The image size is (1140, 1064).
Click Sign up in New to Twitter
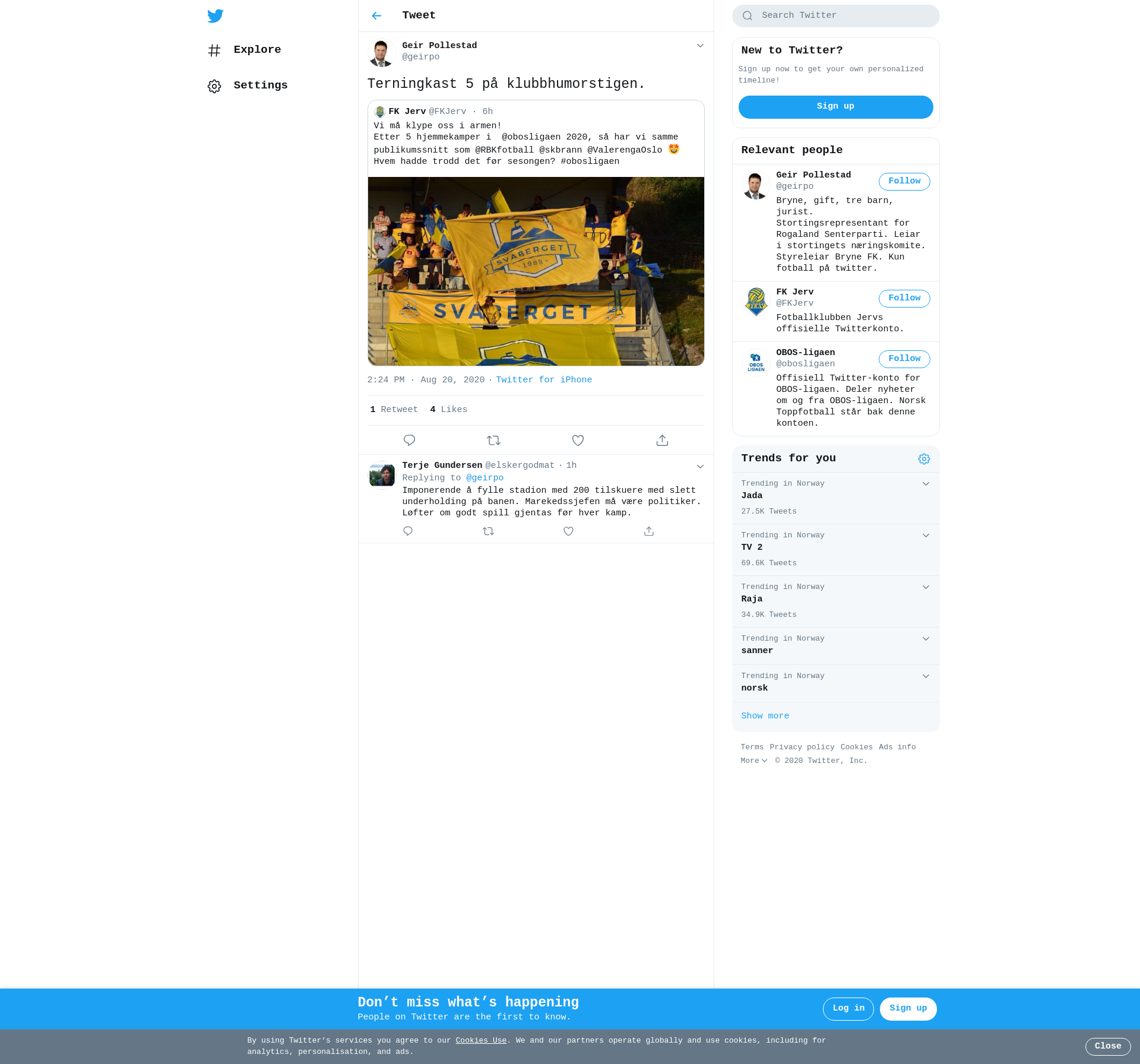835,107
